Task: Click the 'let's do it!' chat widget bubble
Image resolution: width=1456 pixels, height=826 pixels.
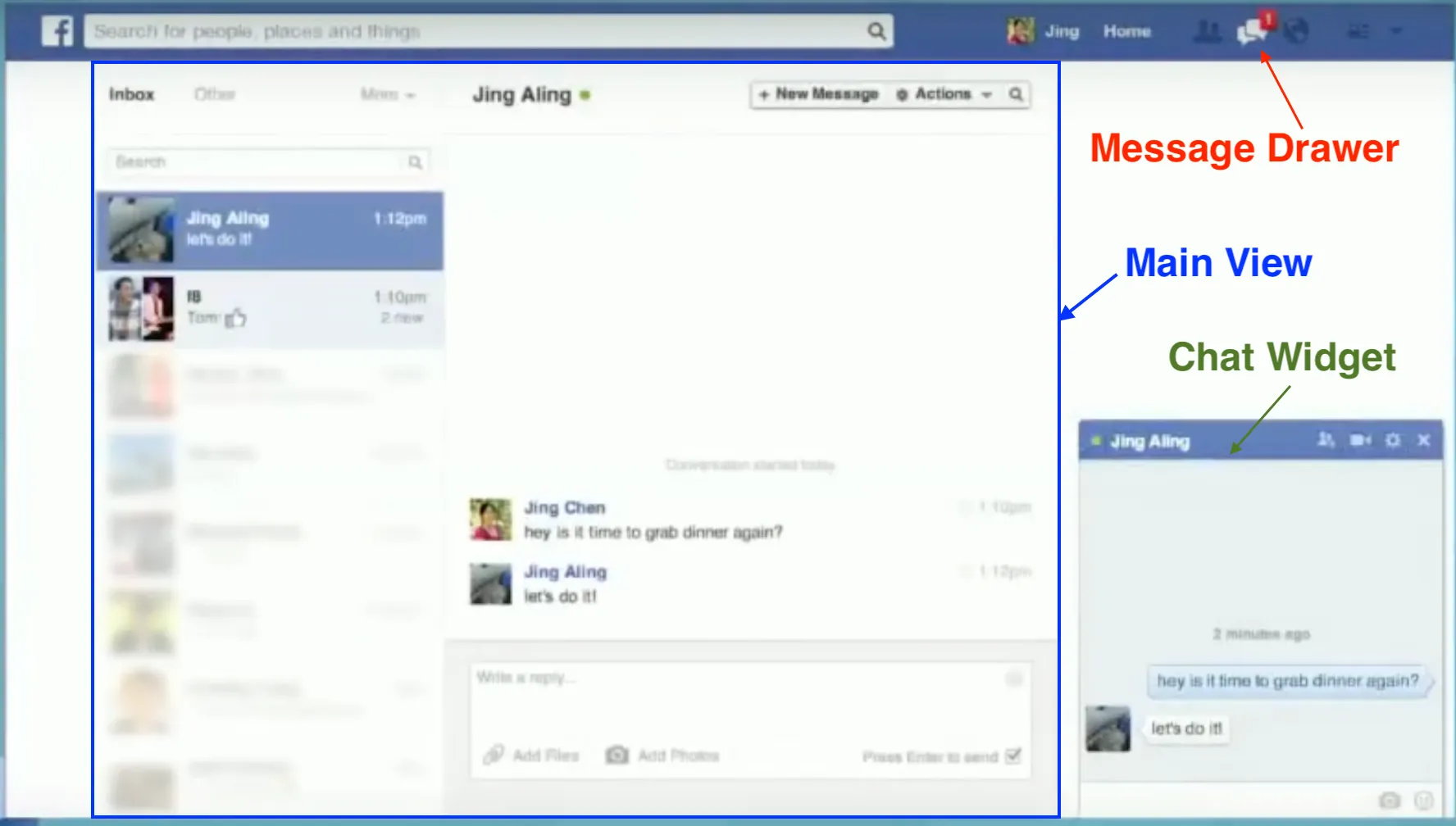Action: 1186,728
